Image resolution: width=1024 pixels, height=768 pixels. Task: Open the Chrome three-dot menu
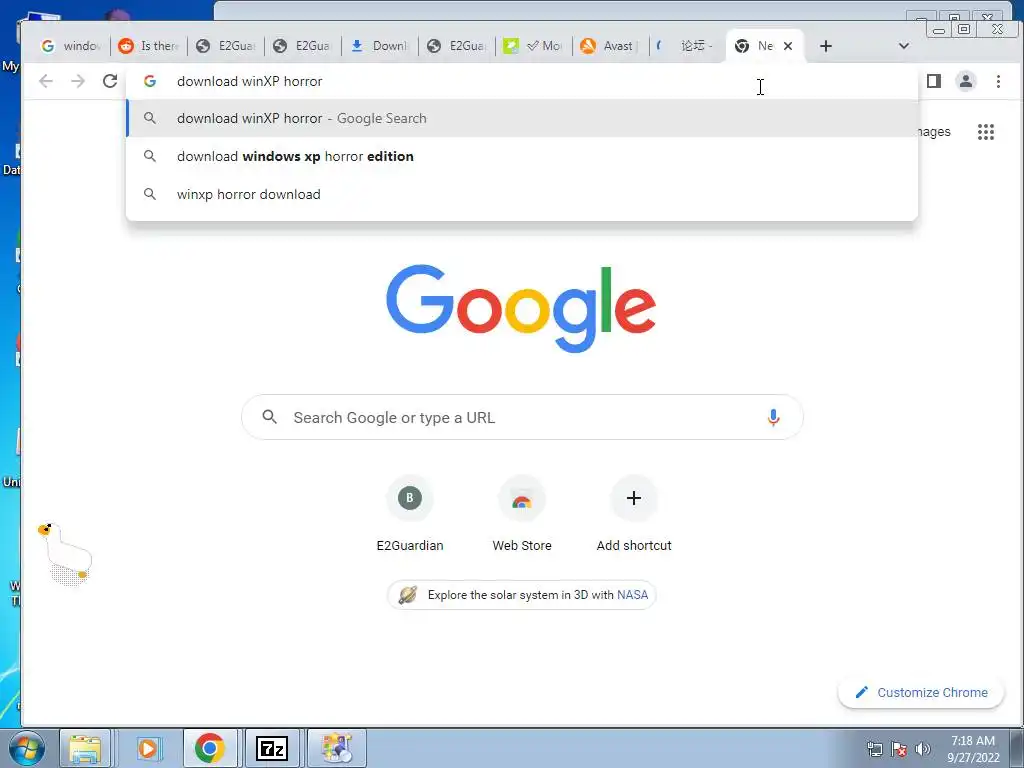click(998, 81)
